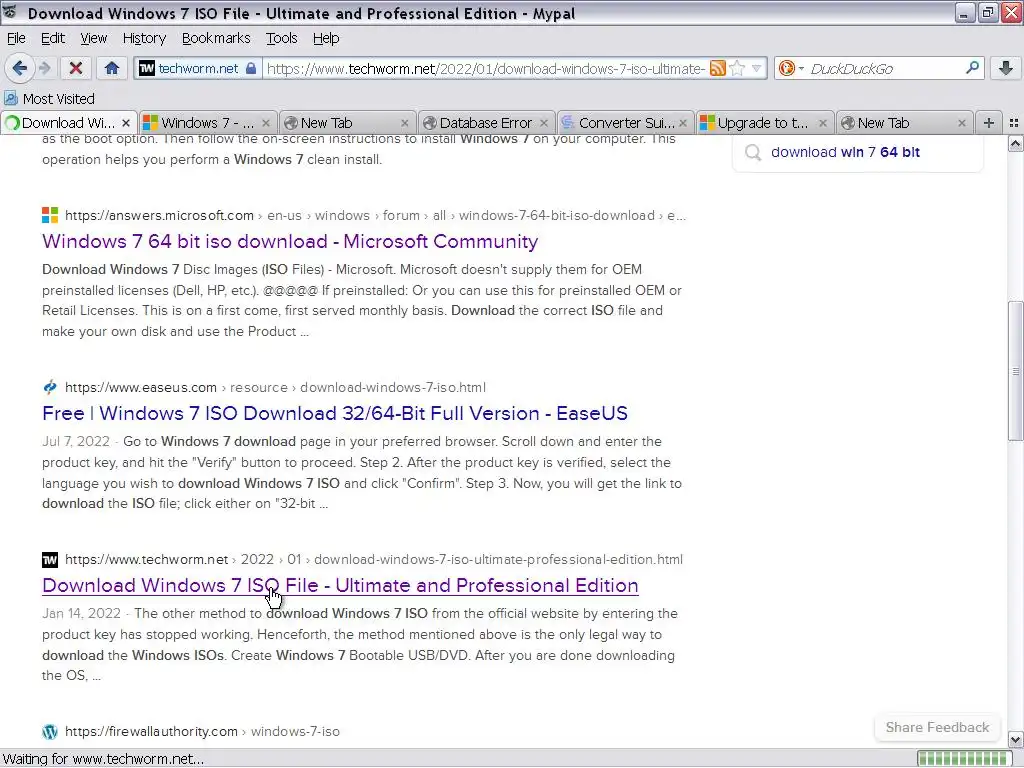Click the status text Waiting for www.techworm.net
The height and width of the screenshot is (768, 1024).
(103, 759)
